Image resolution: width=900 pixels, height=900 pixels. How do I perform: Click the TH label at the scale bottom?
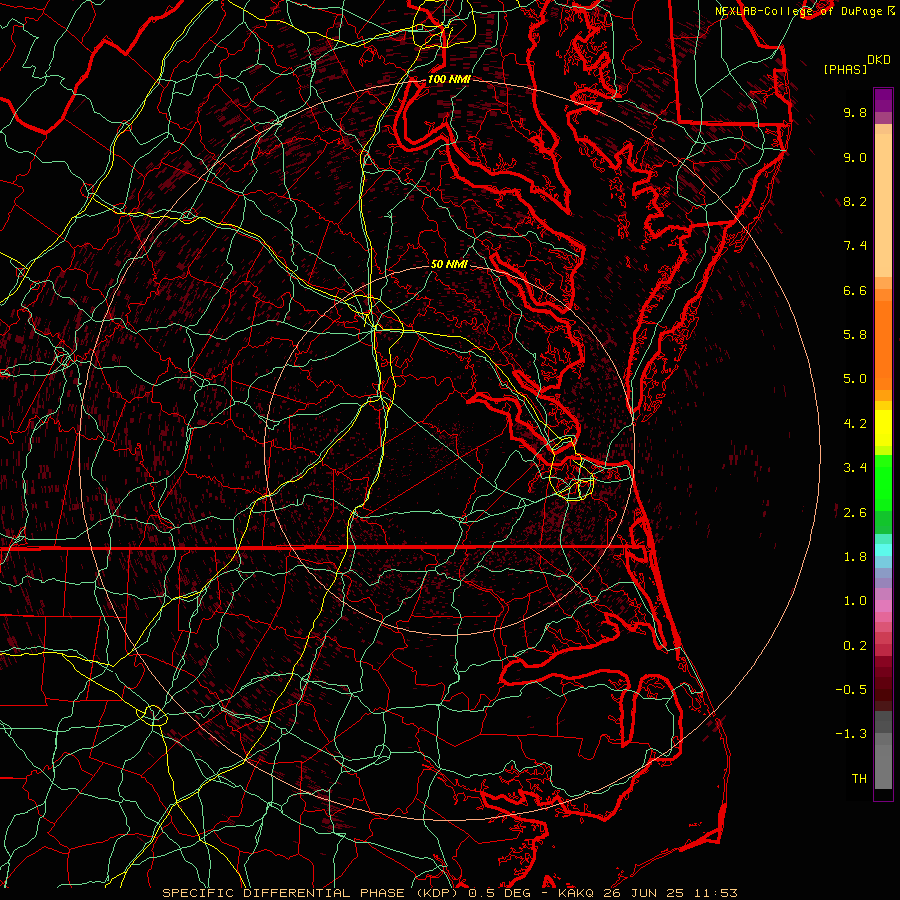coord(859,779)
